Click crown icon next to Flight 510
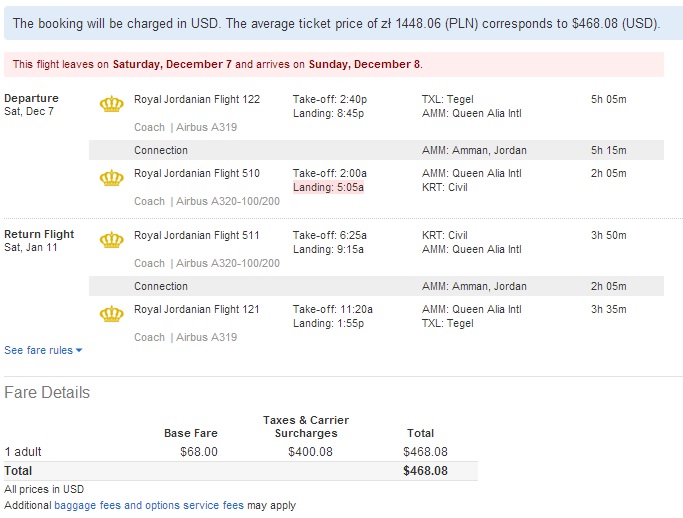This screenshot has width=683, height=518. click(112, 178)
